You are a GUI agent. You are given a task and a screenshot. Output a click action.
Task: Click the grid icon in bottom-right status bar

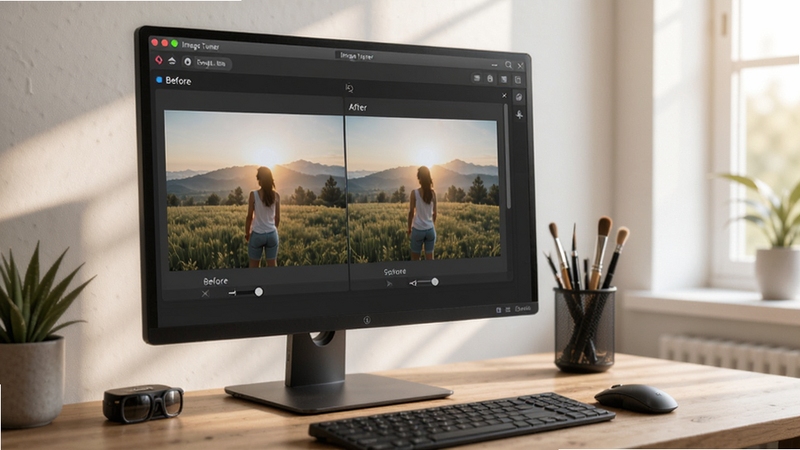tap(508, 310)
